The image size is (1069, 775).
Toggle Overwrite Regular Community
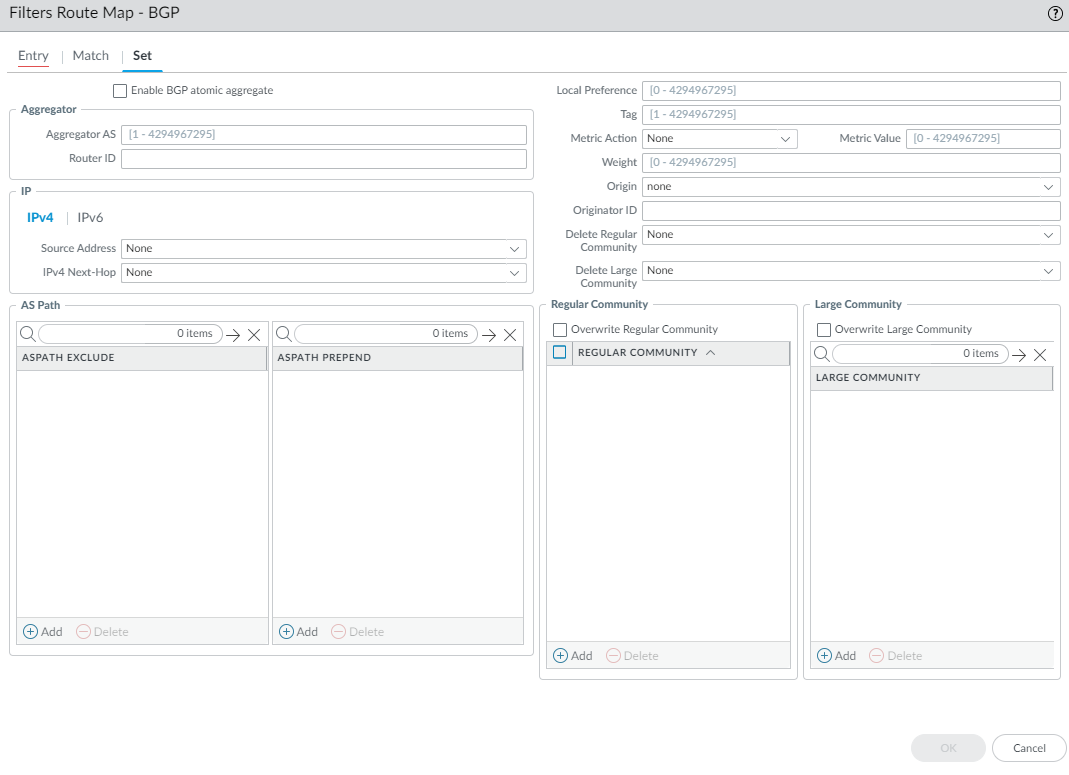click(560, 330)
